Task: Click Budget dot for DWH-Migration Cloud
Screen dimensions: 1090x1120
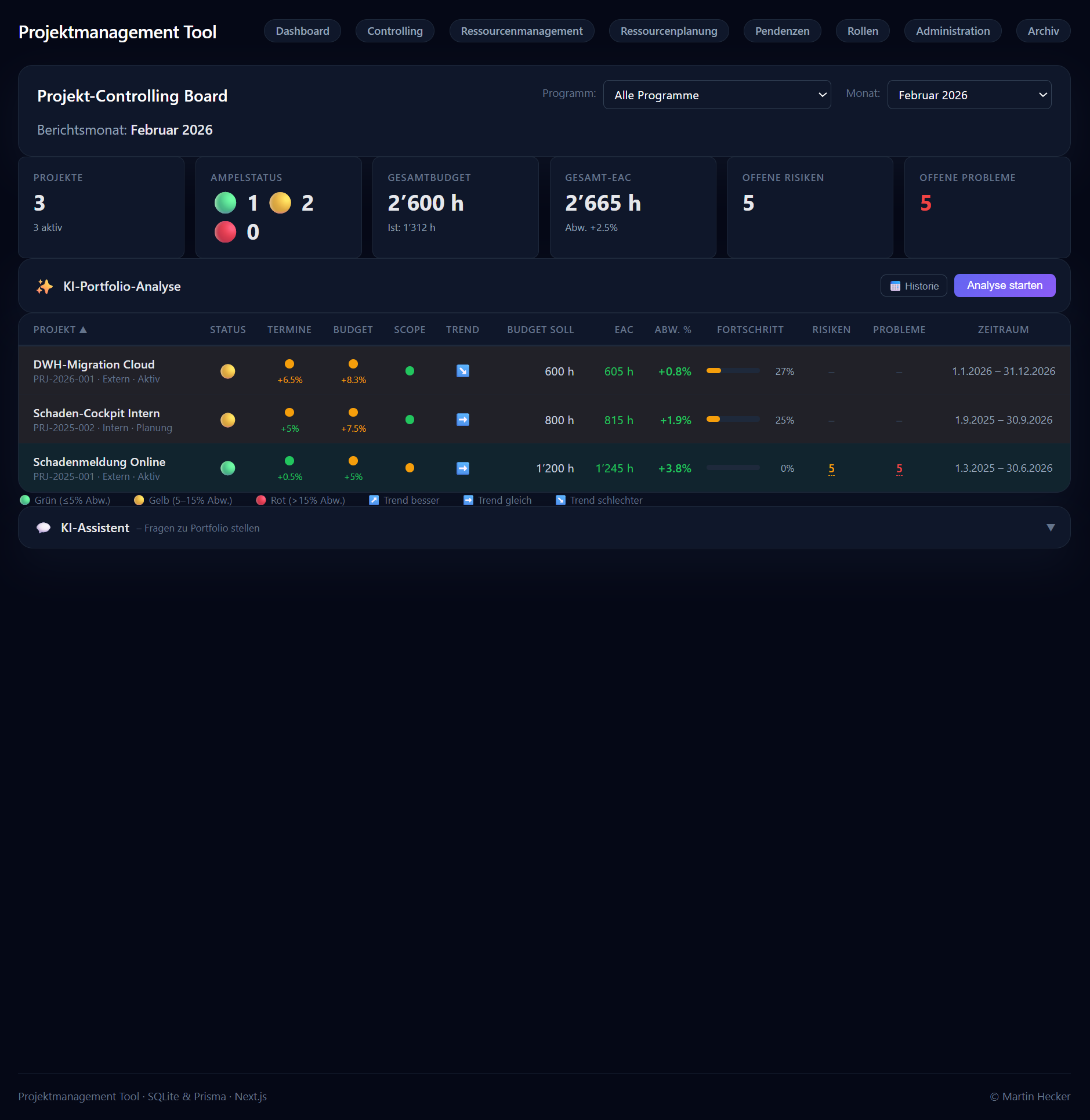Action: [353, 364]
